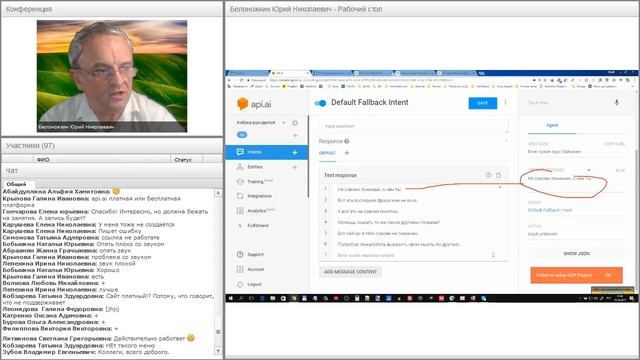Select text response row 6
Viewport: 640px width, 360px height.
click(413, 244)
